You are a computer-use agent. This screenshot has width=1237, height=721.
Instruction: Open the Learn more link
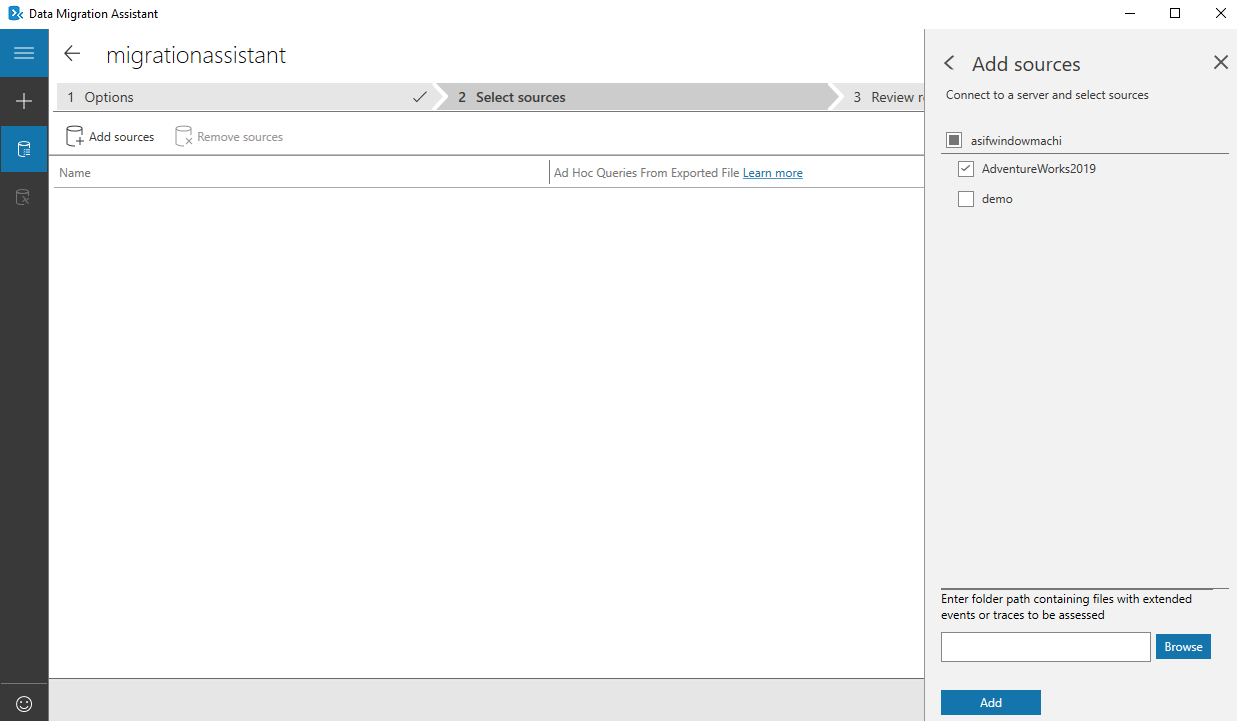pos(772,173)
